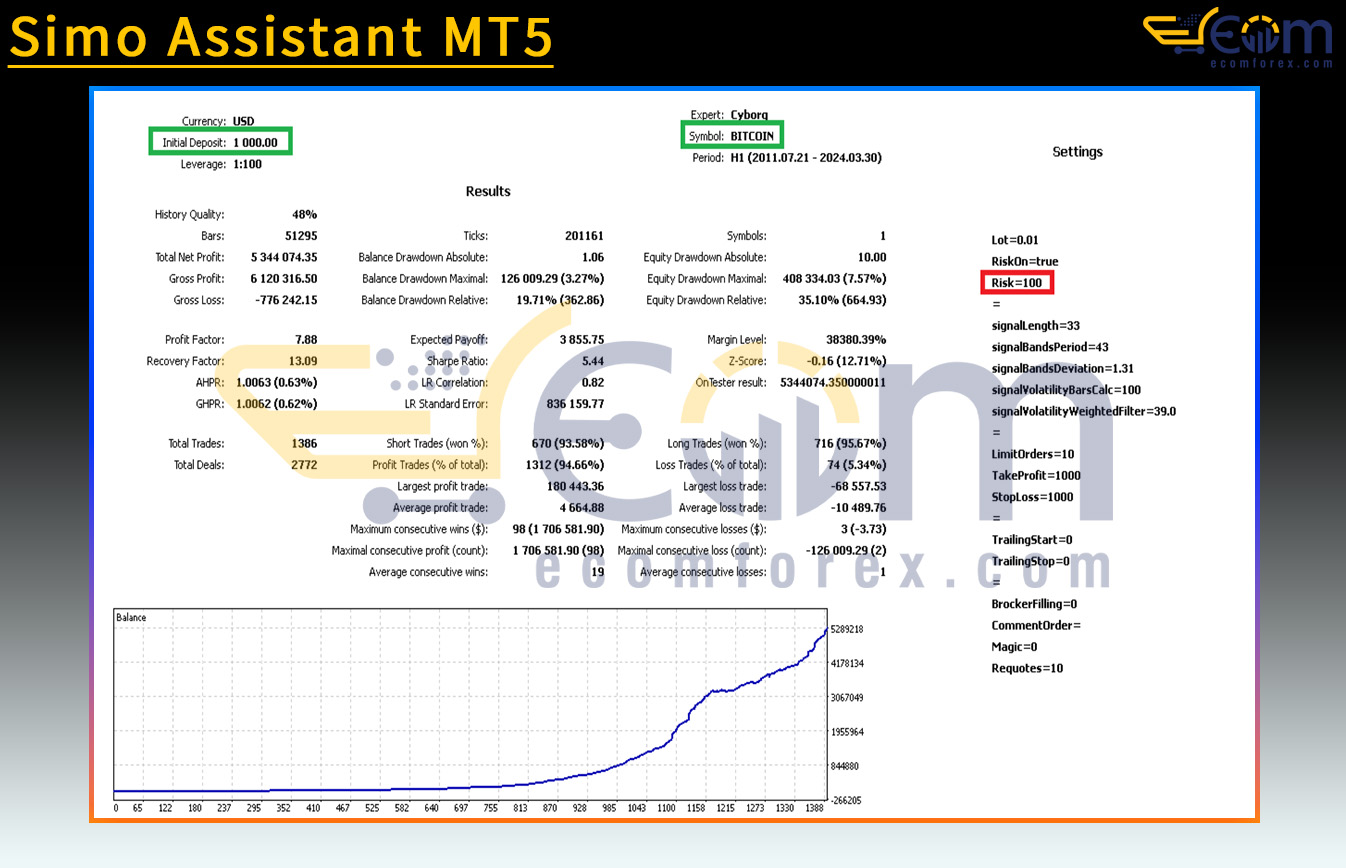Select Average profit trade '4 664.88'
Viewport: 1346px width, 868px height.
pos(580,508)
